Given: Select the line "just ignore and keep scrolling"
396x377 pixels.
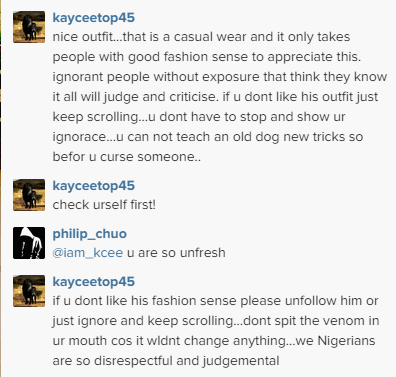Looking at the screenshot, I should click(x=216, y=321).
